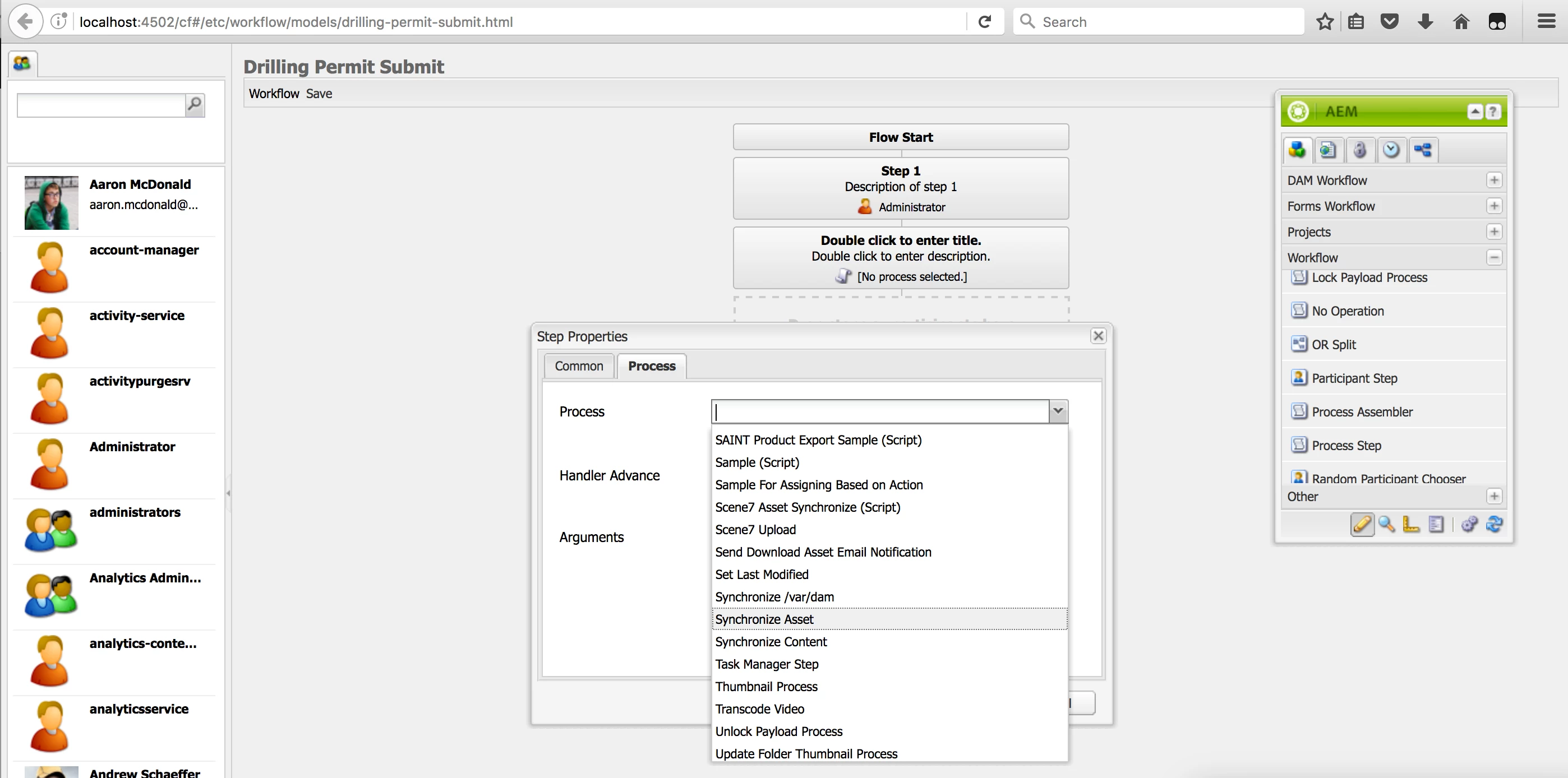Expand the DAM Workflow component group

pyautogui.click(x=1494, y=180)
